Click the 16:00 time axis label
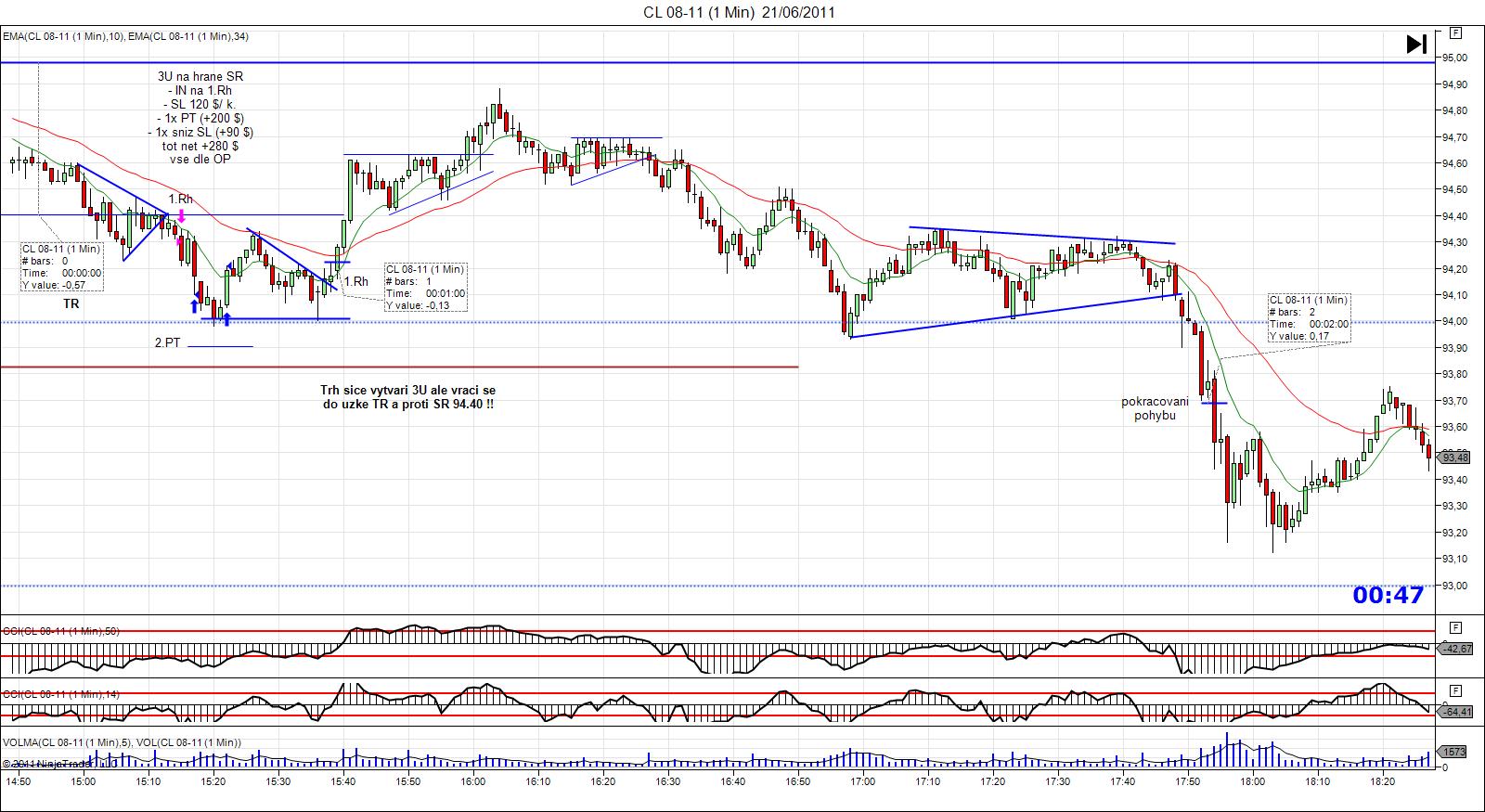The height and width of the screenshot is (812, 1485). click(472, 781)
